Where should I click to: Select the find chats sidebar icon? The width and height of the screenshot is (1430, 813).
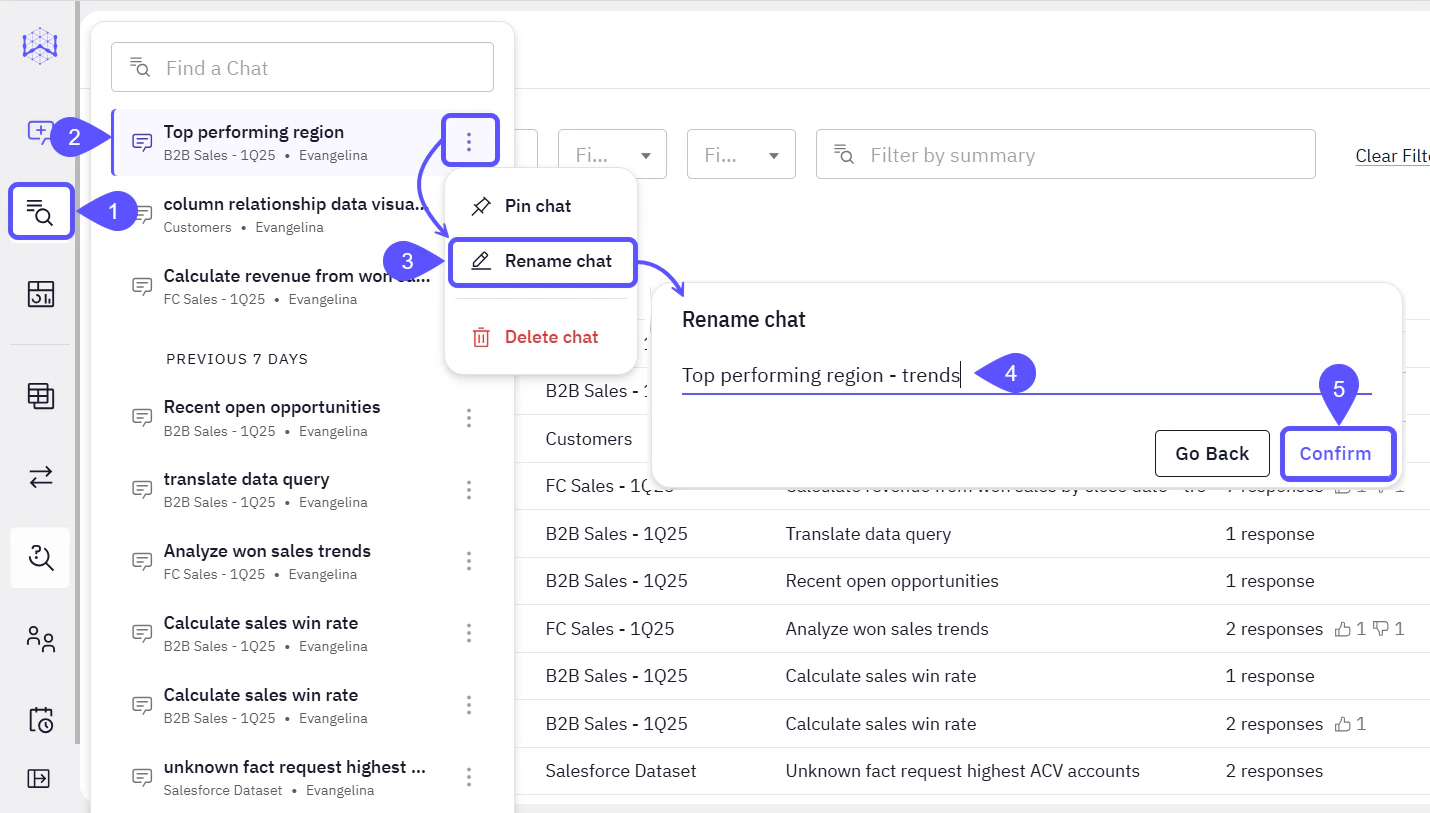[40, 211]
